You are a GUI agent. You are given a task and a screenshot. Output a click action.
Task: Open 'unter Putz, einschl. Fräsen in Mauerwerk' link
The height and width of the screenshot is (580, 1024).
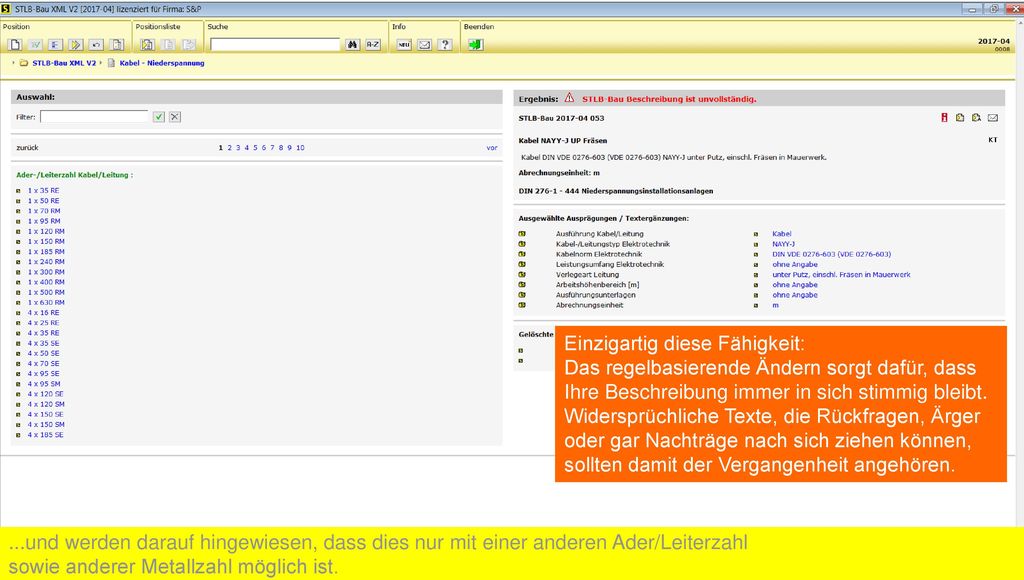point(841,274)
